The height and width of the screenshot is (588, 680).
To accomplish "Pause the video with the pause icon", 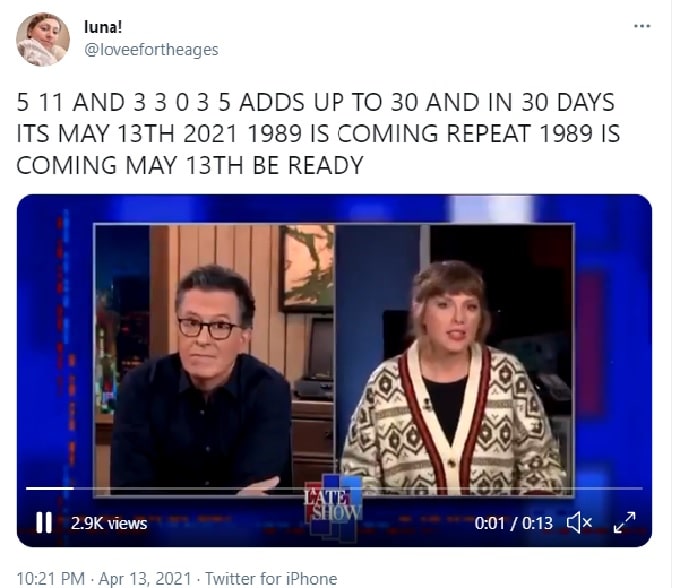I will click(43, 523).
